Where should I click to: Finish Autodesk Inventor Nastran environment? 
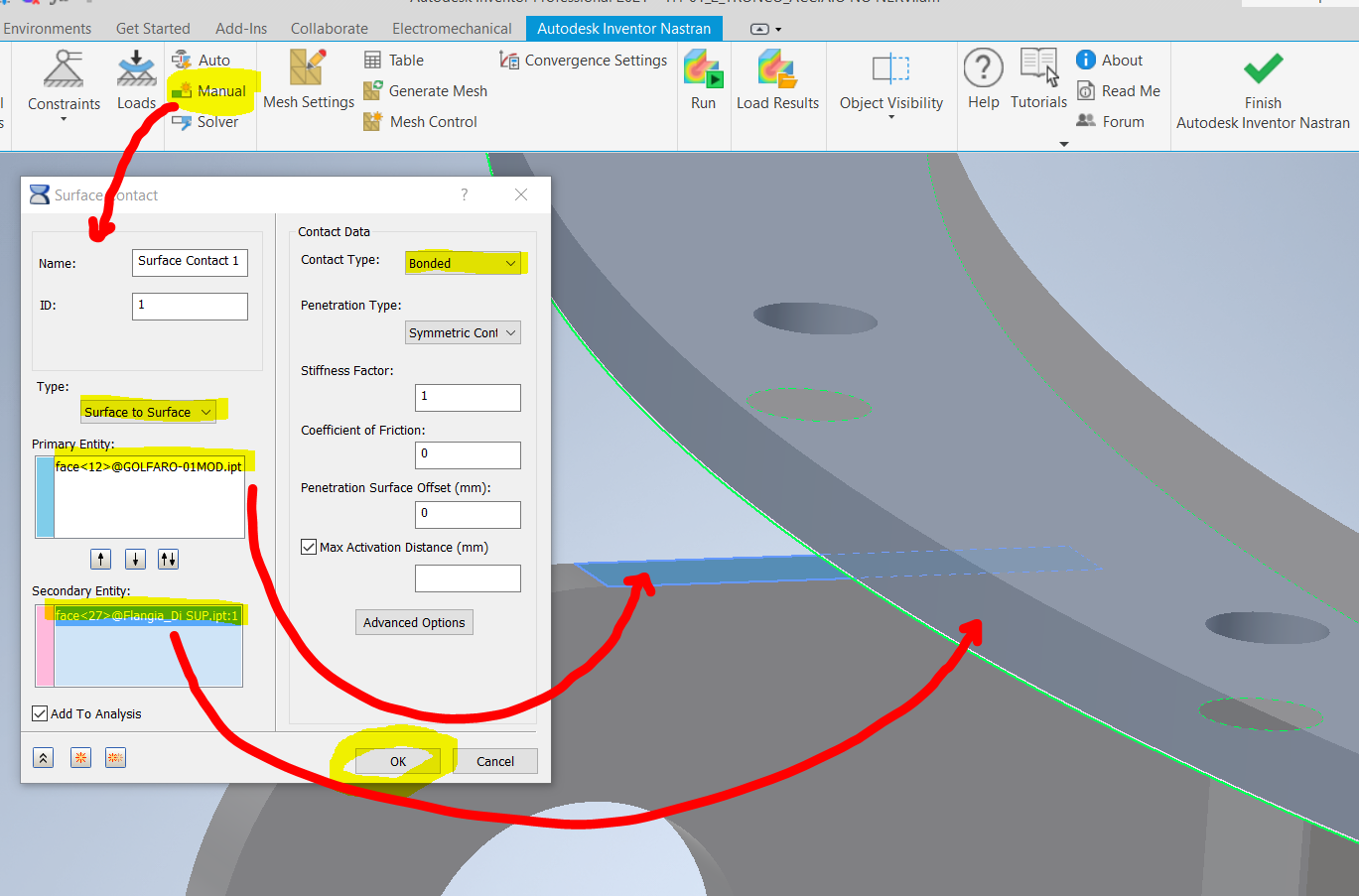[x=1263, y=91]
